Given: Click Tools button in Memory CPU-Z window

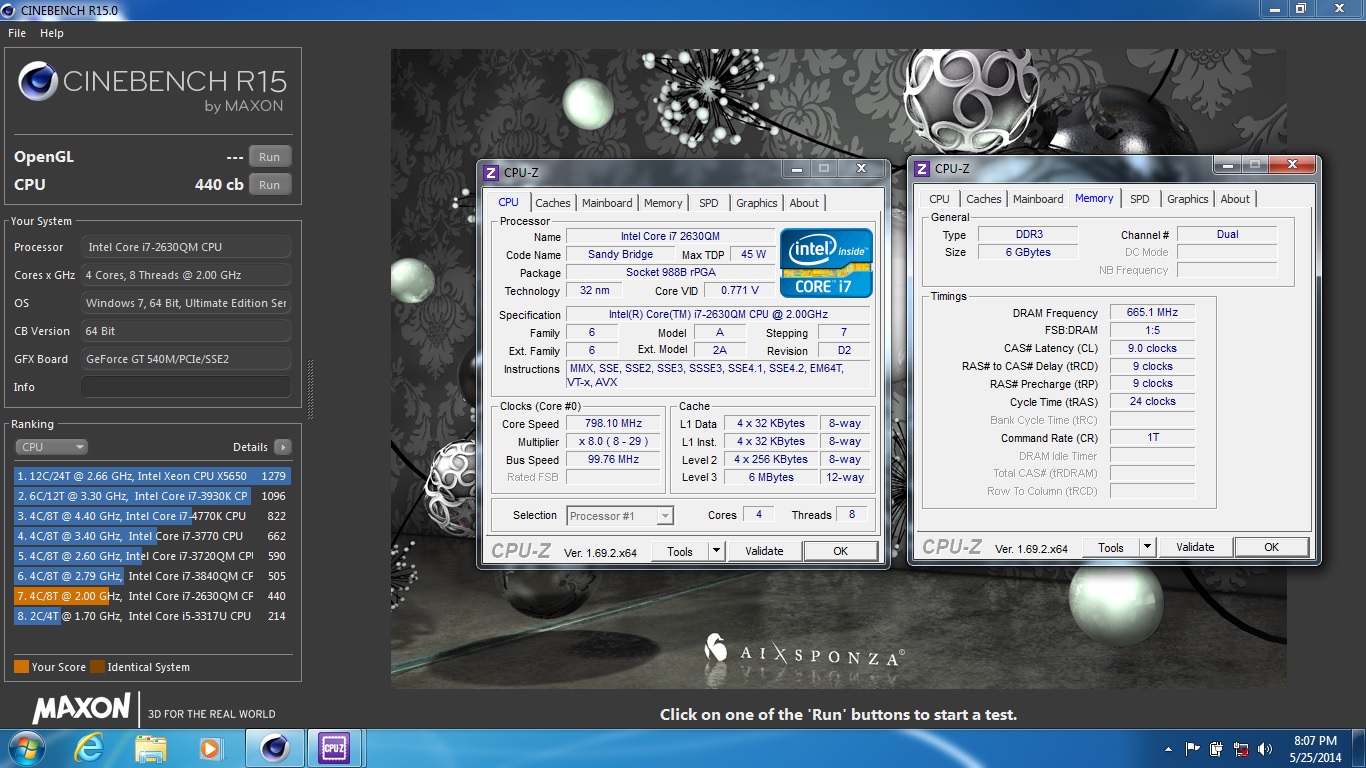Looking at the screenshot, I should tap(1111, 547).
